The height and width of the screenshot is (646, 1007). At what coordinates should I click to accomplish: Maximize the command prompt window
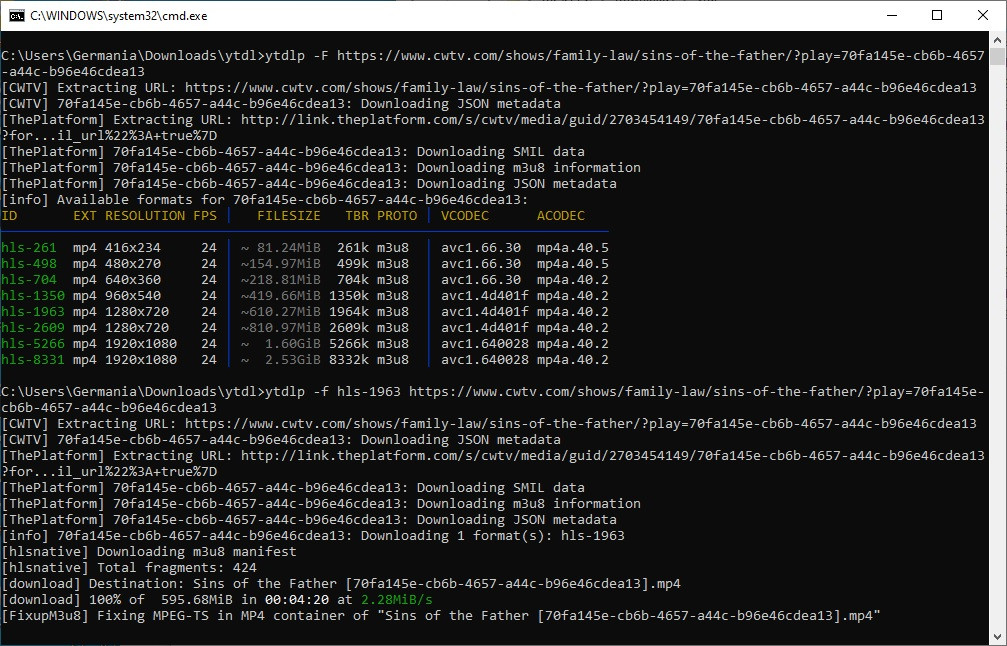(937, 15)
